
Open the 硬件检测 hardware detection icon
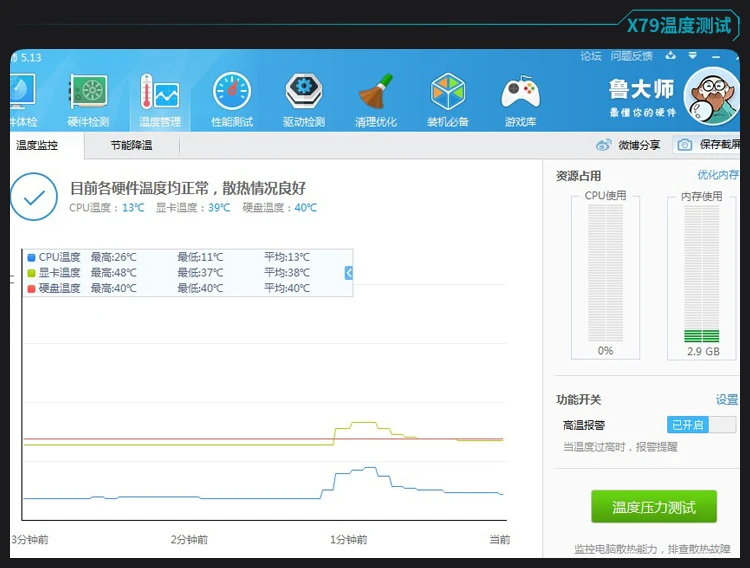tap(88, 91)
